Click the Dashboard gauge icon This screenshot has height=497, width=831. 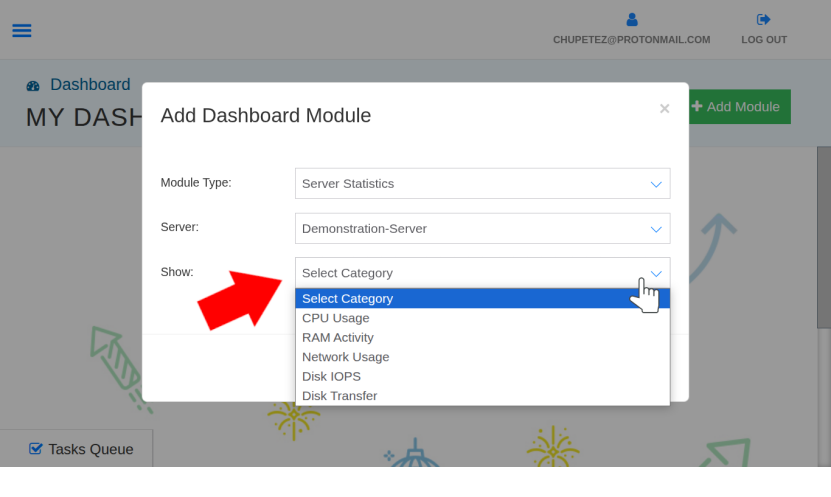tap(33, 86)
